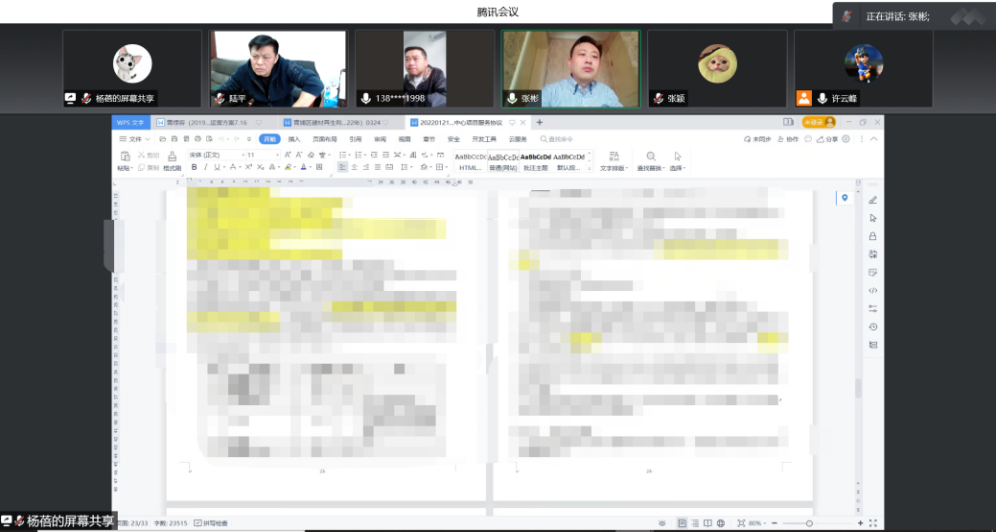996x532 pixels.
Task: Toggle microphone for participant 张彬
Action: (511, 99)
